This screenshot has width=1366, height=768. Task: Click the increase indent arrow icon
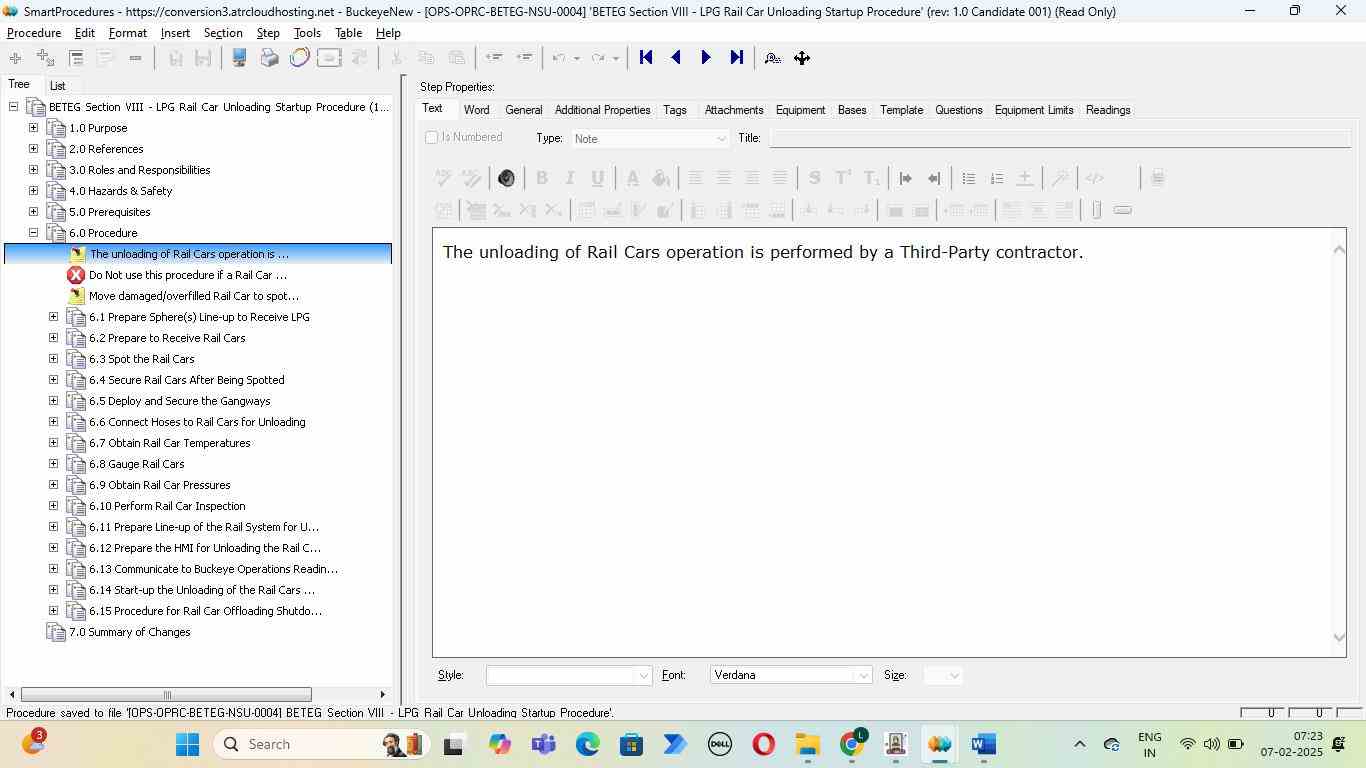906,178
